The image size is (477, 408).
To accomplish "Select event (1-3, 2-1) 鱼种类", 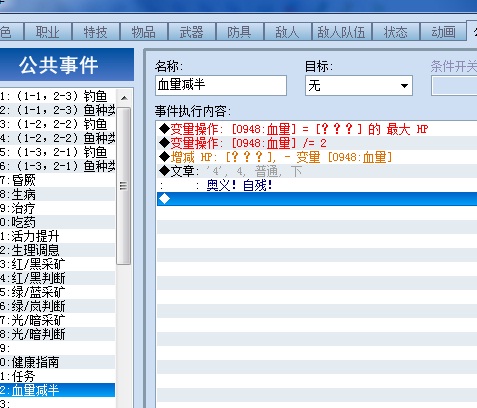I will (x=57, y=166).
